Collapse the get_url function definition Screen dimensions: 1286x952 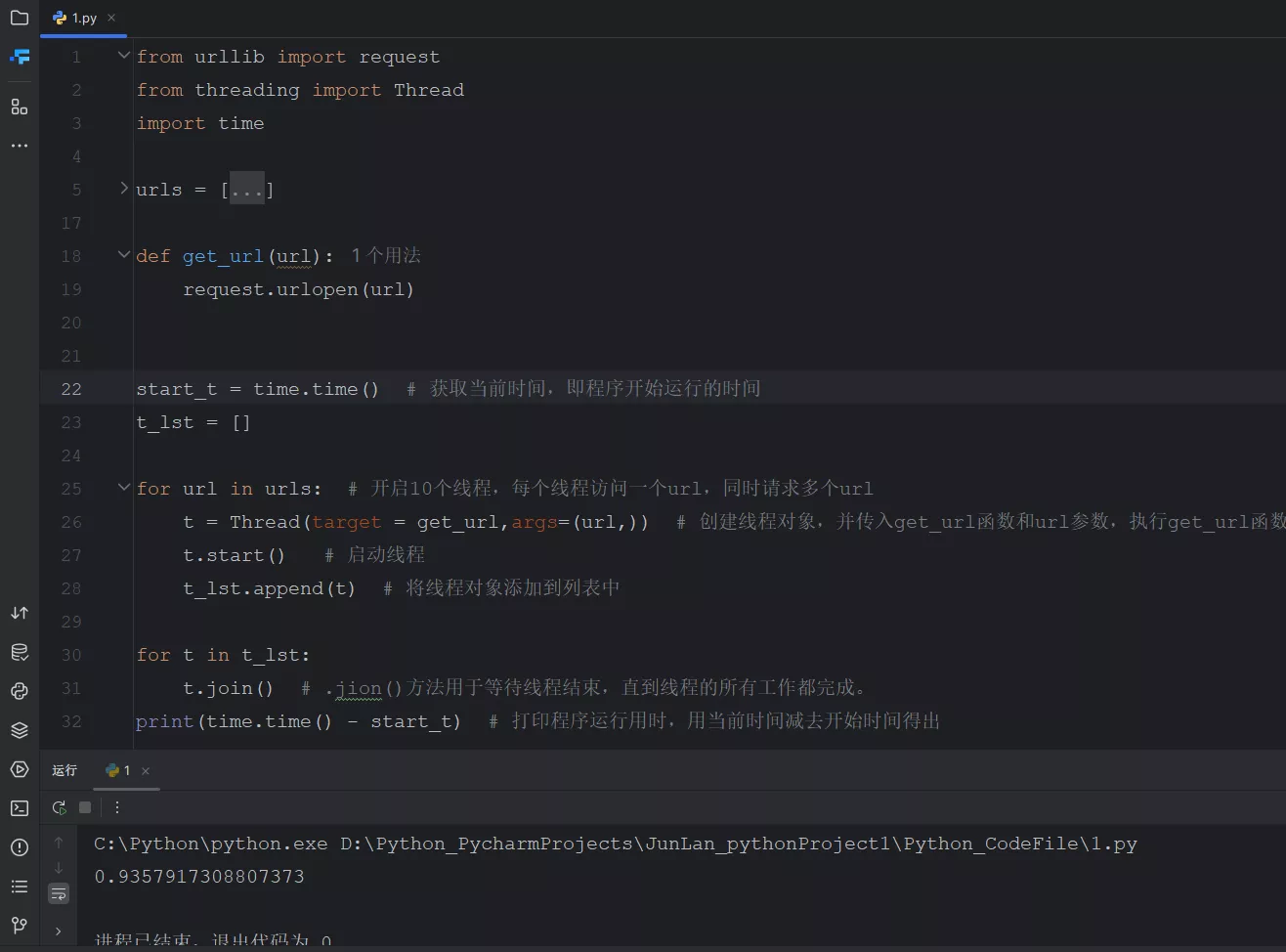(124, 255)
